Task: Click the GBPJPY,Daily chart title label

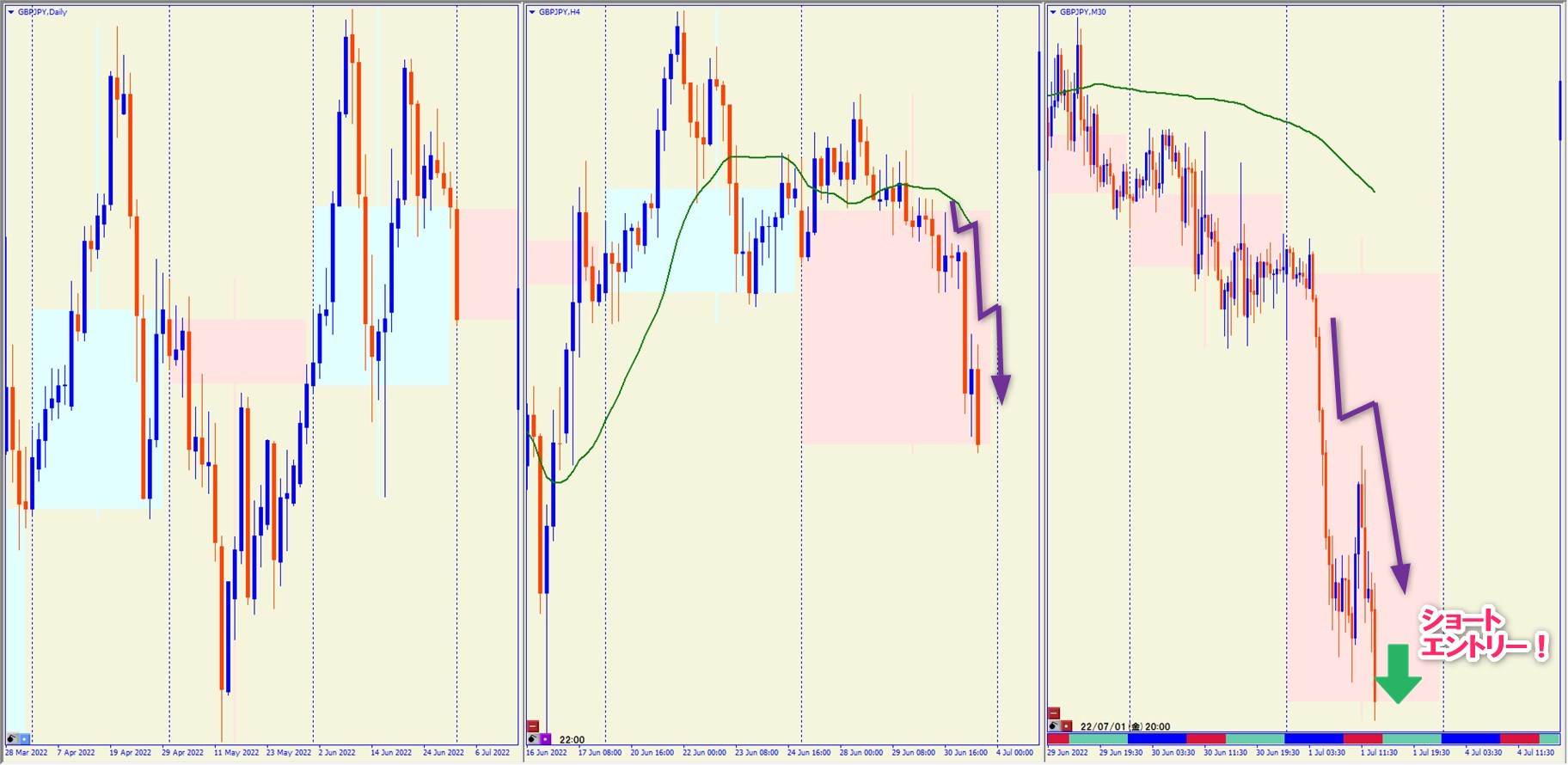Action: pos(42,12)
